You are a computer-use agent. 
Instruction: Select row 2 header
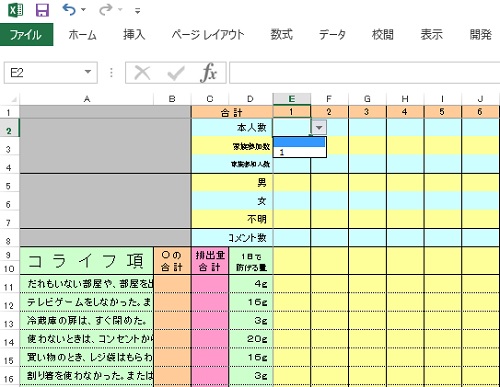pos(9,128)
